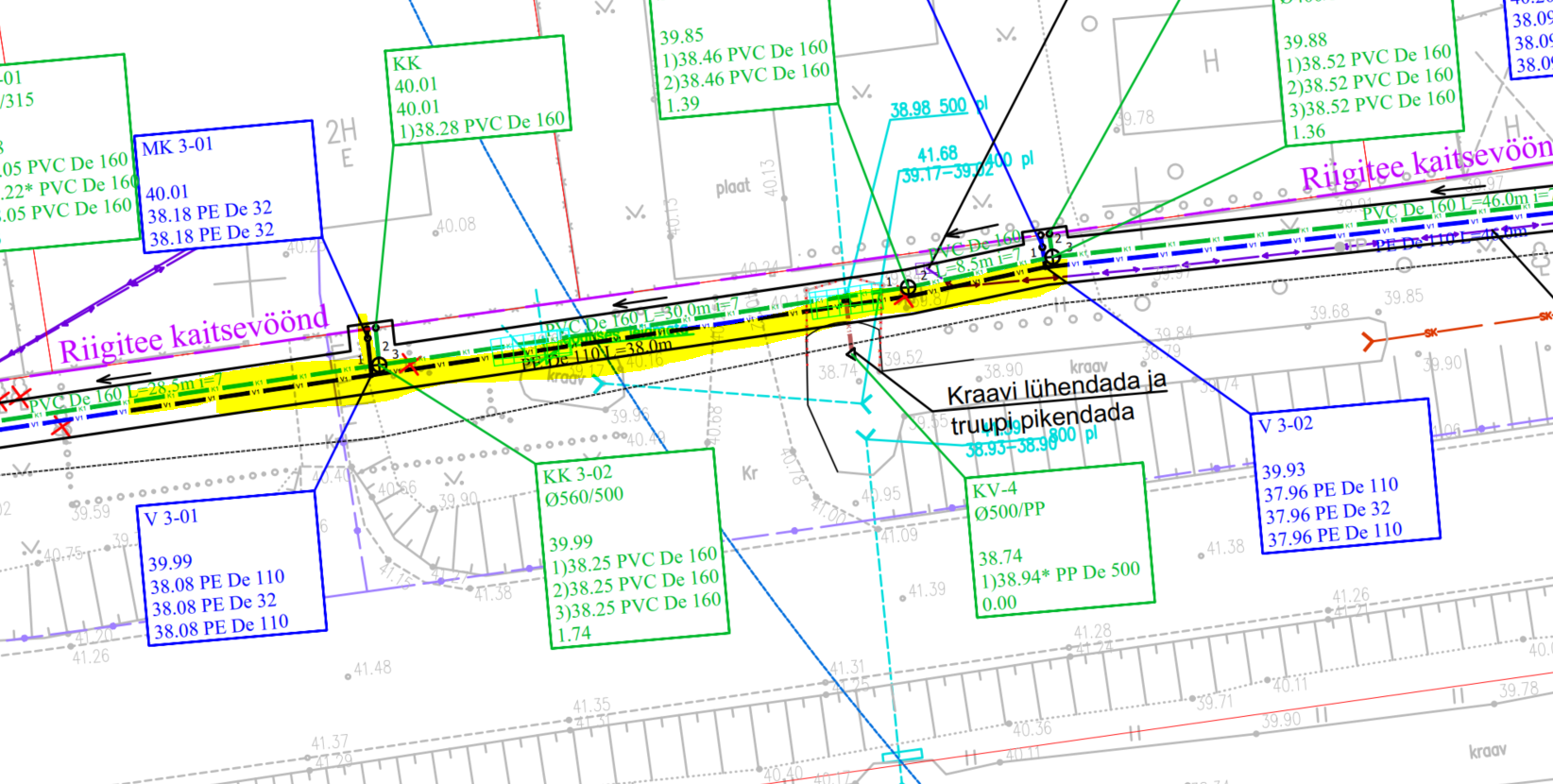Click the grey 'kraav' label at bottom right

1488,751
